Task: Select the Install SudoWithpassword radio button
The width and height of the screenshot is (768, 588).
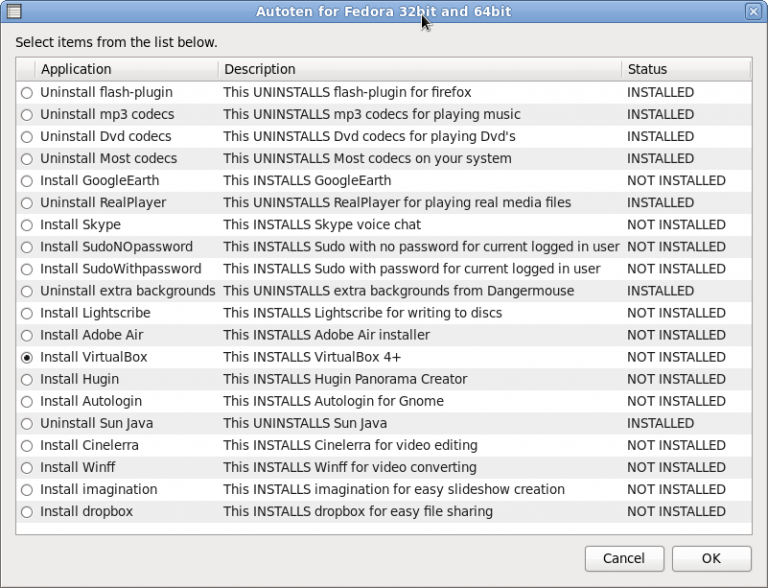Action: tap(27, 269)
